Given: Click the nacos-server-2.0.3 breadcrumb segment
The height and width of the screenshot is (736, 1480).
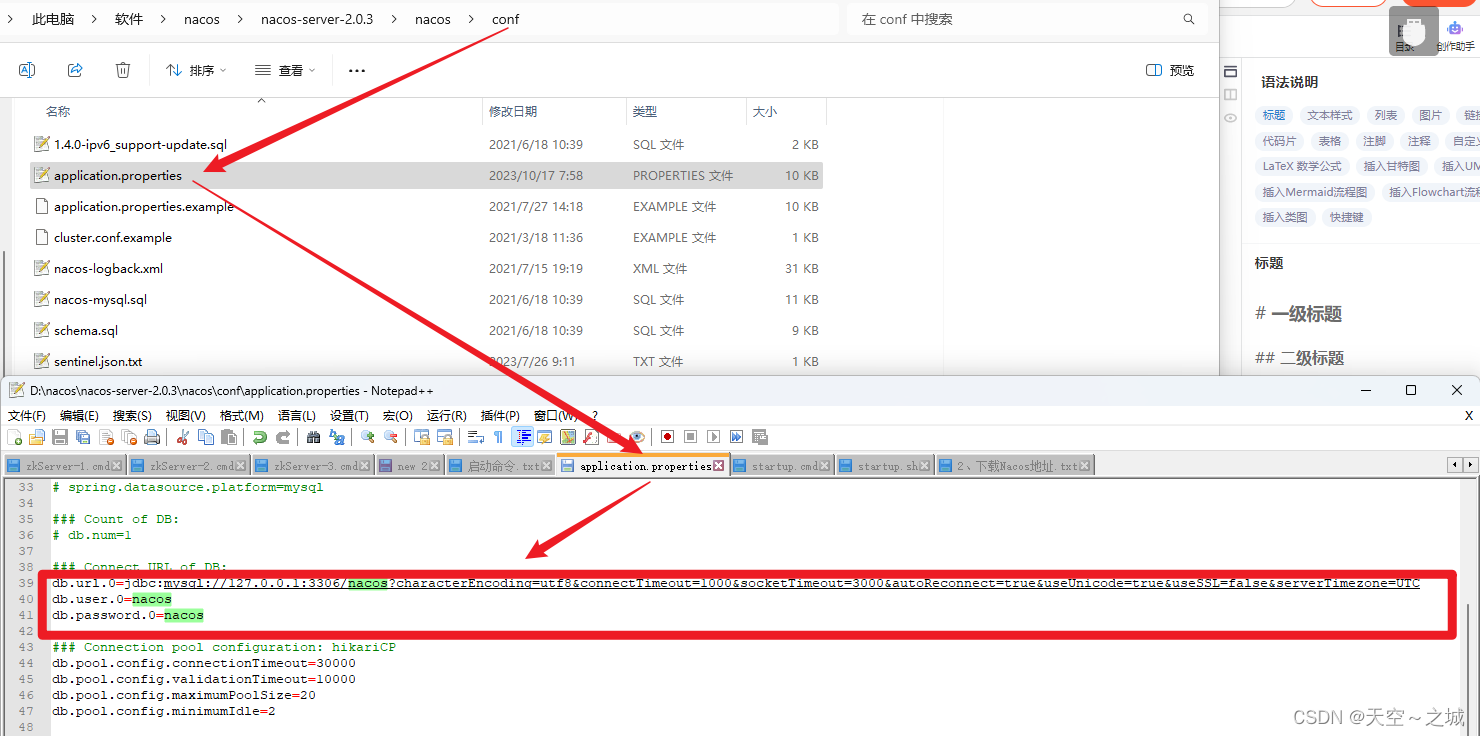Looking at the screenshot, I should 317,19.
